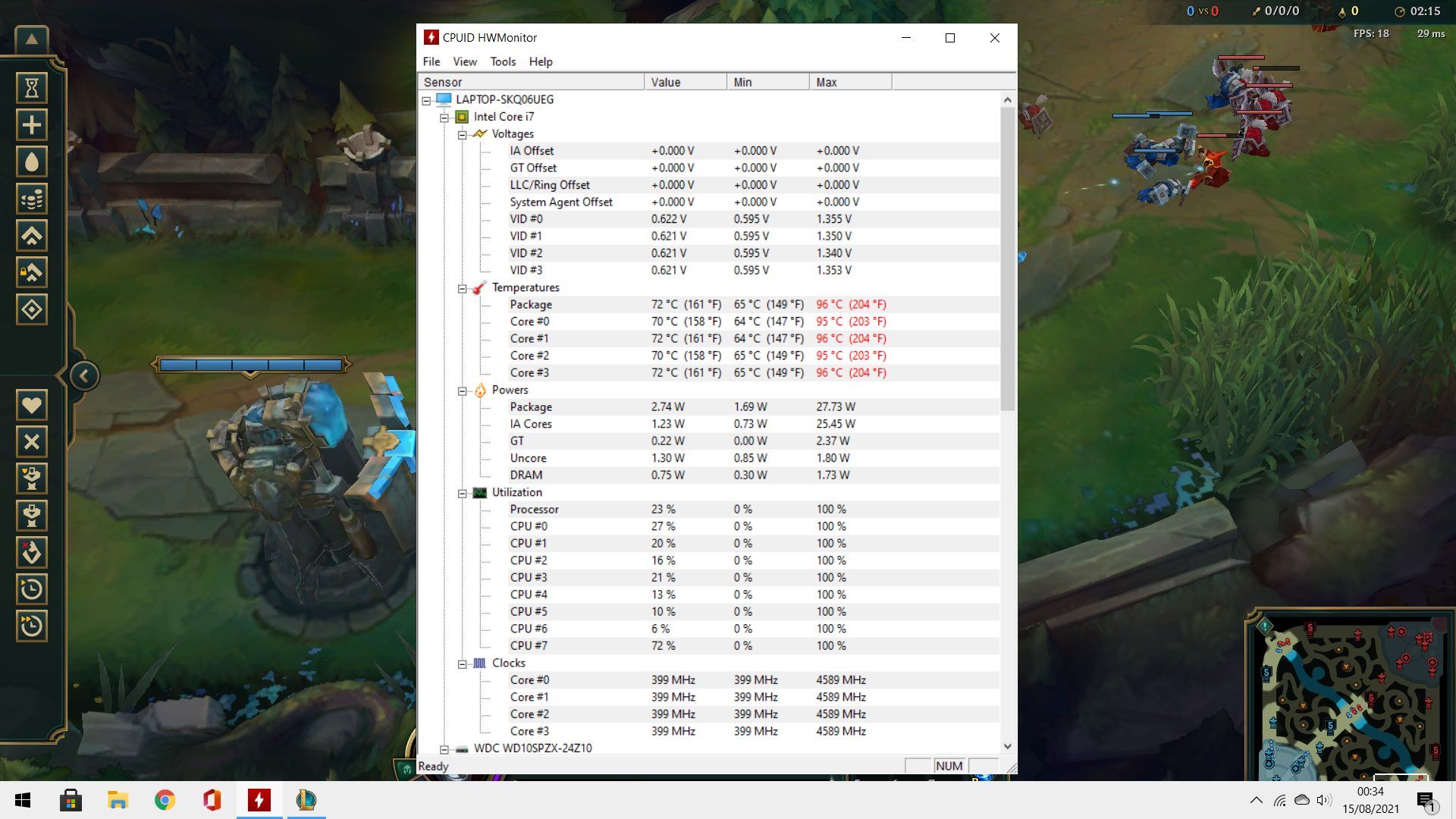
Task: Open File Explorer from the taskbar
Action: (x=118, y=800)
